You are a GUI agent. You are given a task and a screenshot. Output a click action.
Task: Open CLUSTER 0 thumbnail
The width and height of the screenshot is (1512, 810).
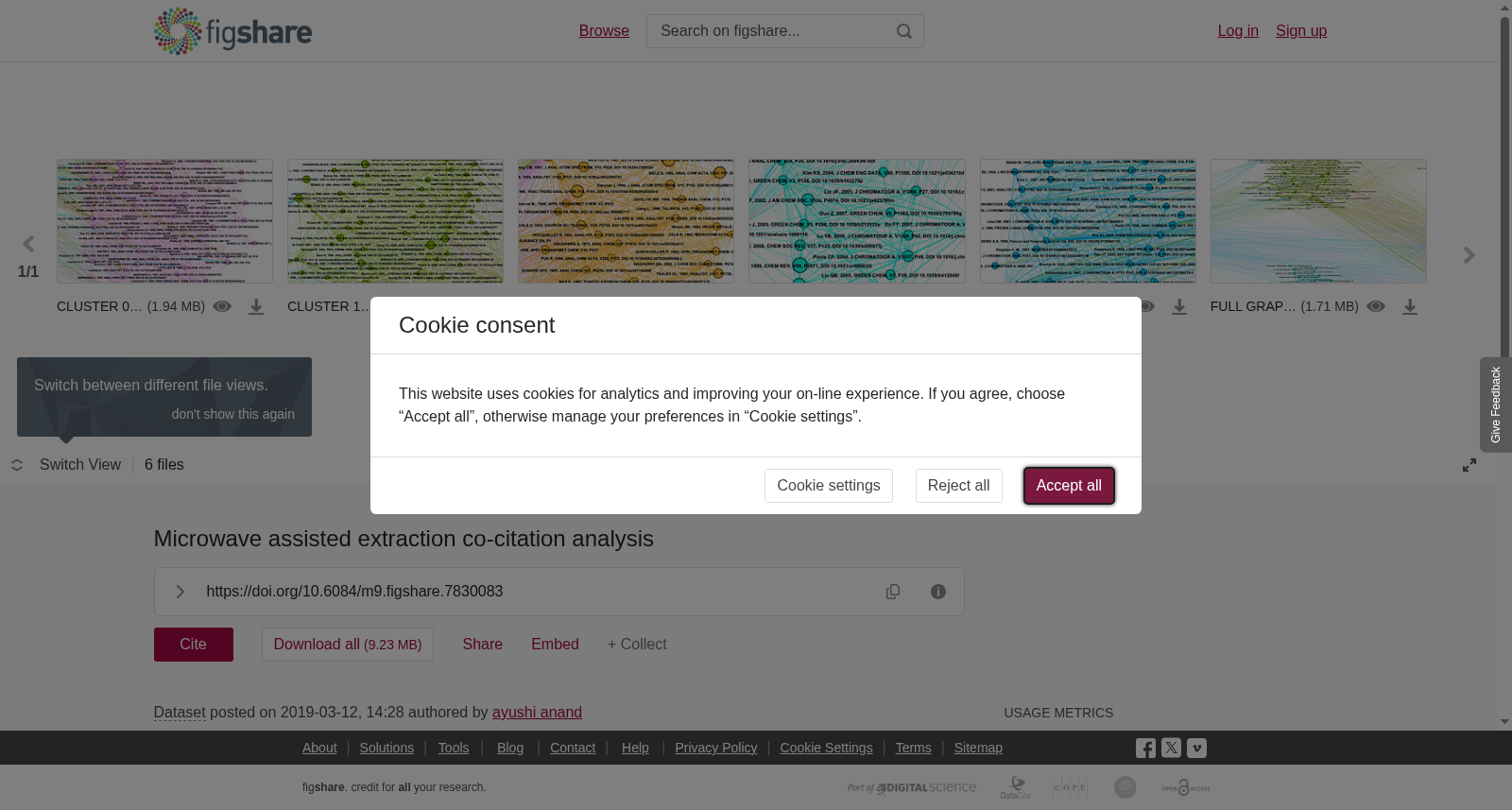164,221
